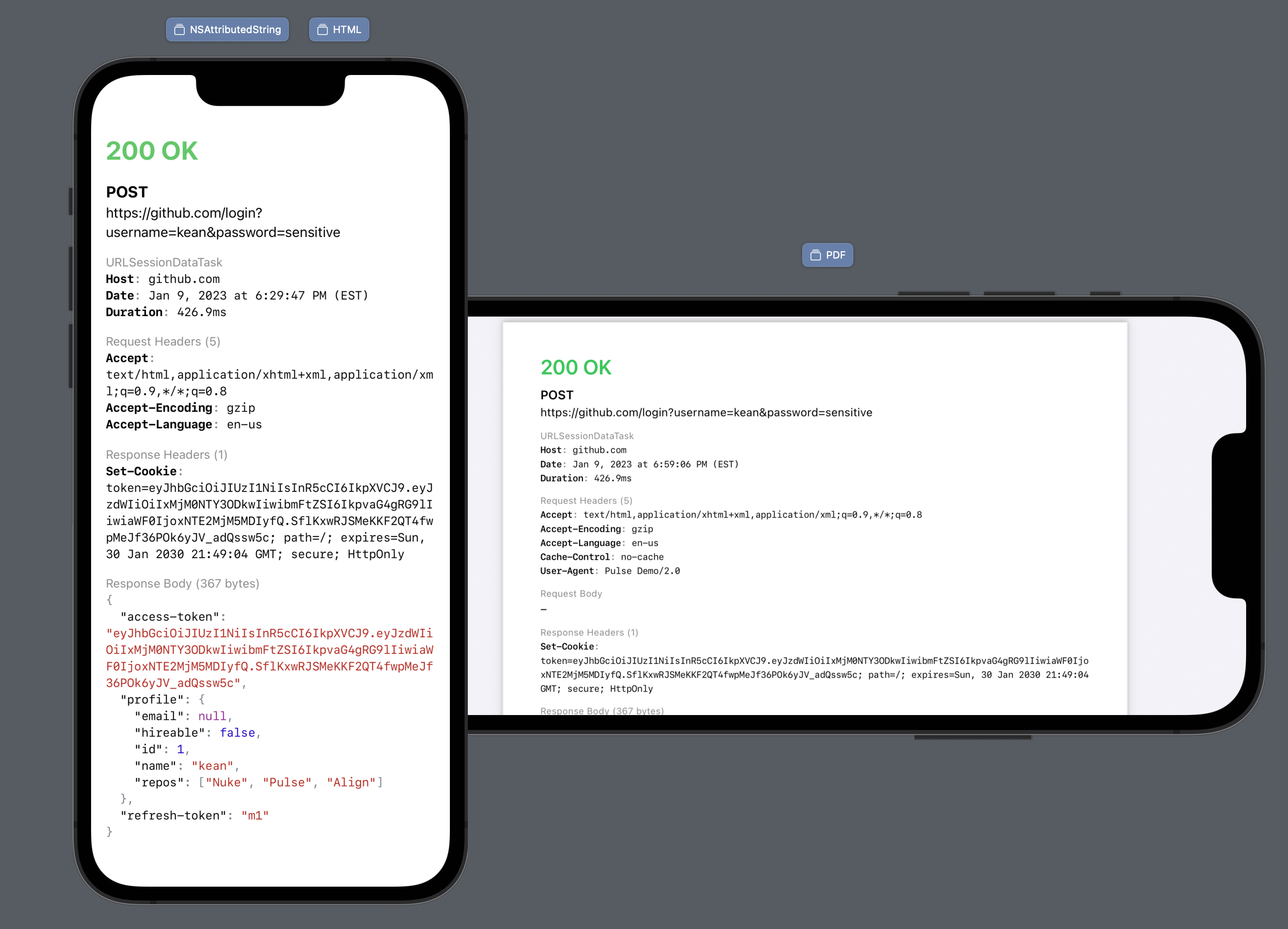
Task: Click "Accept-Language: en-us" in portrait phone
Action: tap(184, 424)
